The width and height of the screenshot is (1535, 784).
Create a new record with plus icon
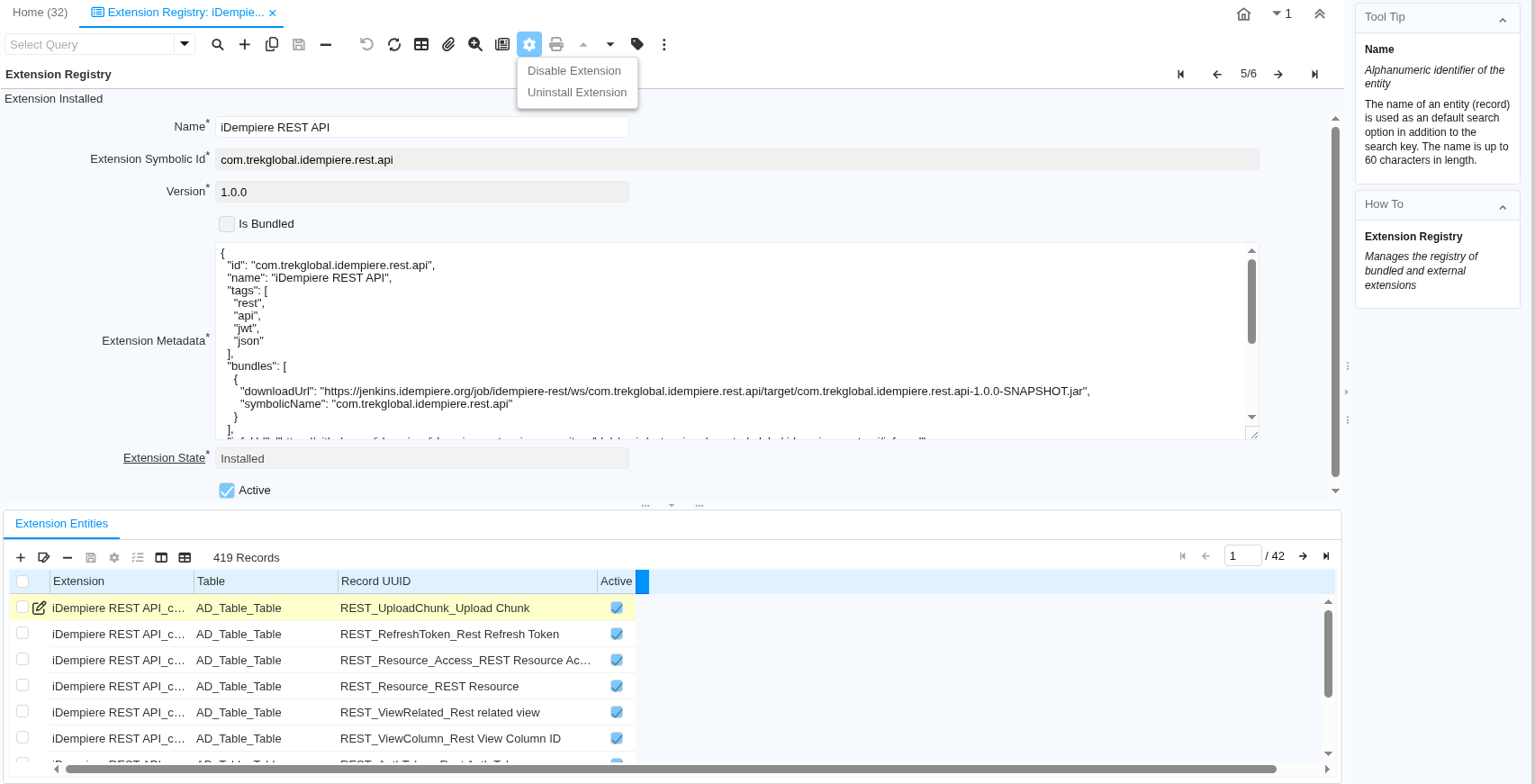click(x=244, y=44)
